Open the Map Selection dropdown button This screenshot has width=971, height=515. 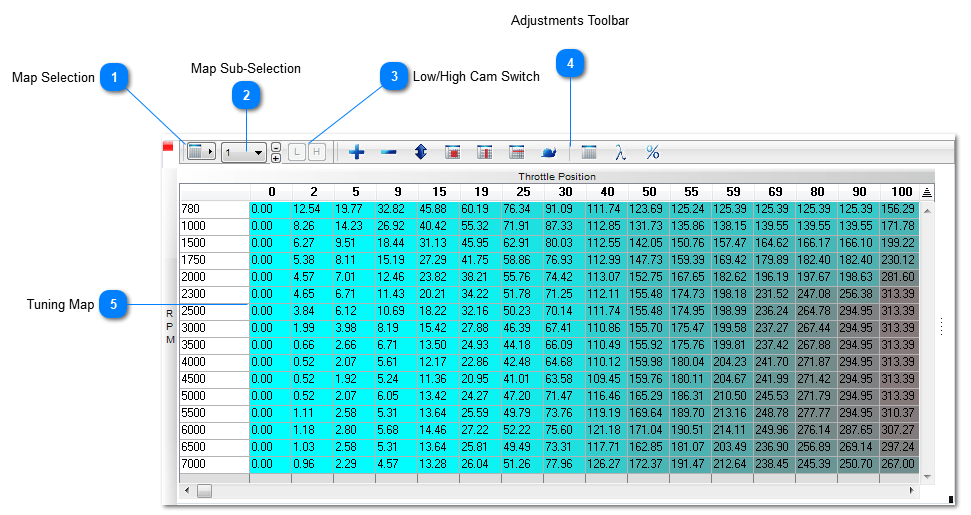pos(201,152)
